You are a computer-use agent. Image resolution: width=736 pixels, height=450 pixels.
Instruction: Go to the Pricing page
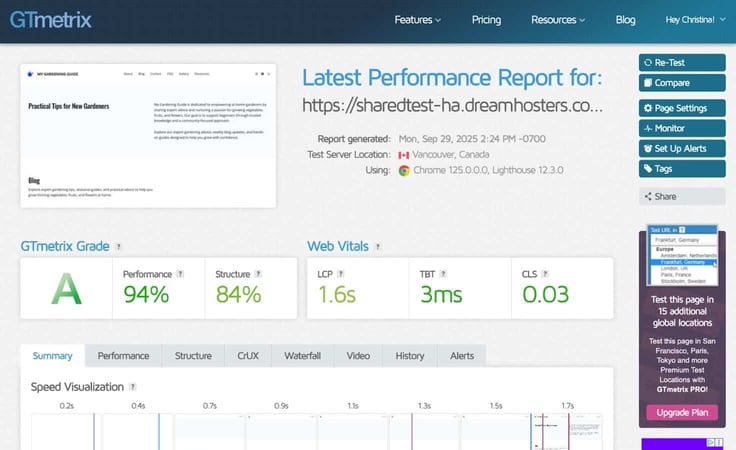[486, 20]
